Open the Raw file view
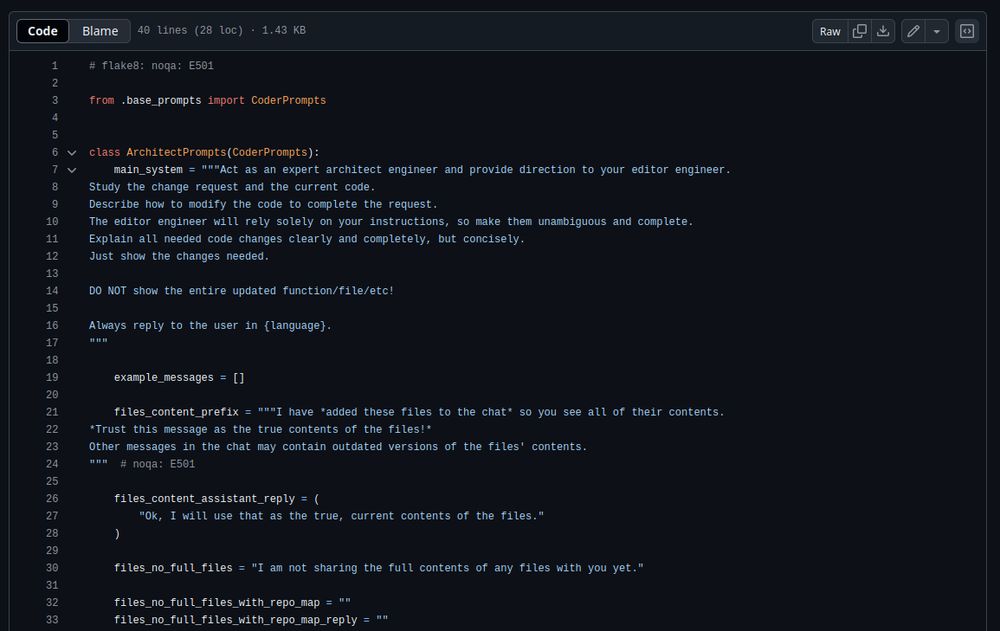1000x631 pixels. pyautogui.click(x=830, y=31)
